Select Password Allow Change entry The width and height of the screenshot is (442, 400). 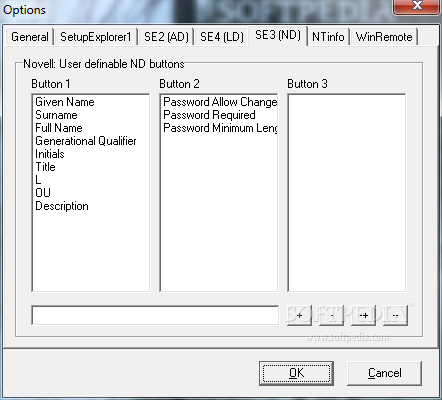(220, 102)
